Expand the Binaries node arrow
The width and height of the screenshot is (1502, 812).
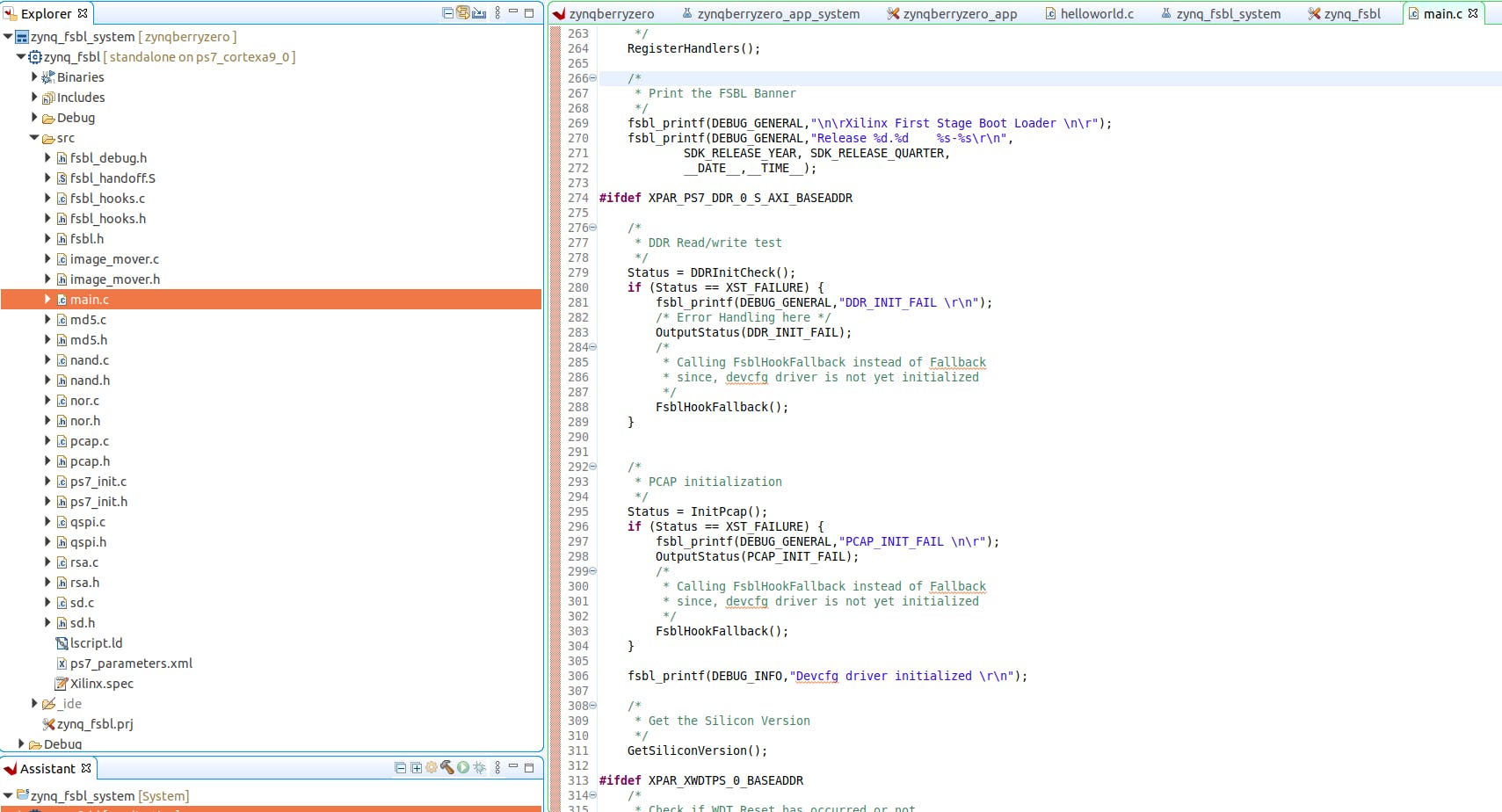[x=34, y=77]
